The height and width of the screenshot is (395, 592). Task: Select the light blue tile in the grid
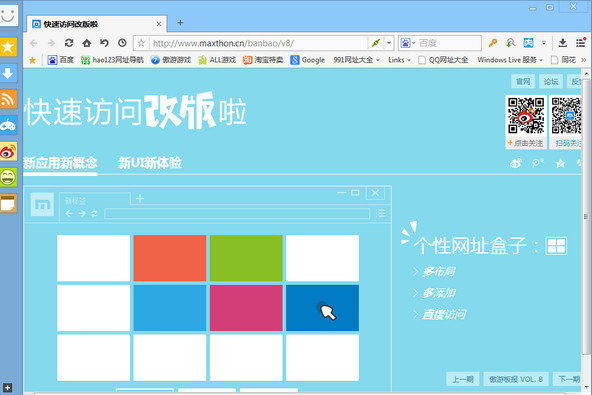[170, 308]
